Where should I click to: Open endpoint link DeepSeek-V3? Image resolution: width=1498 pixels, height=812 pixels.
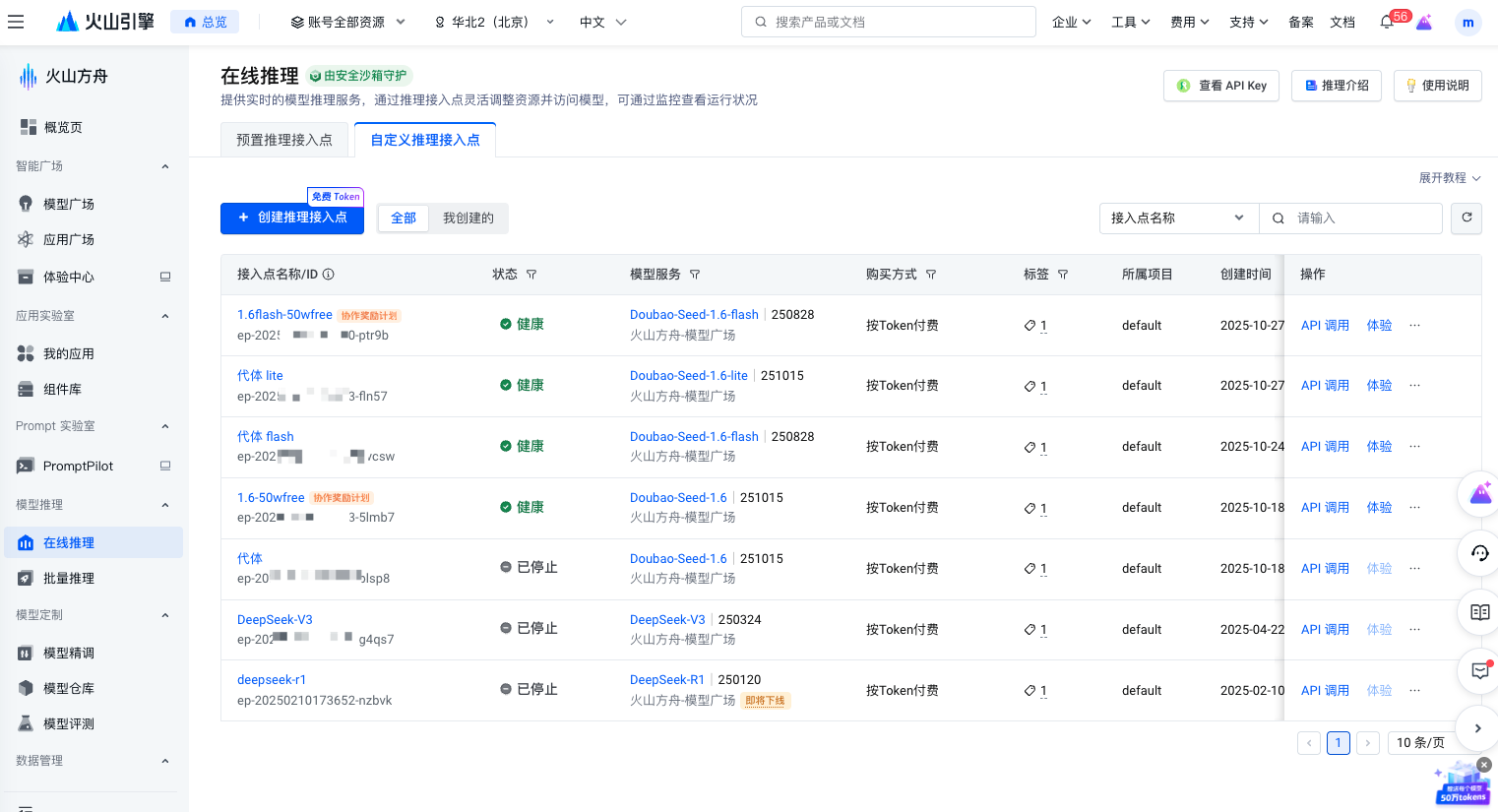(x=275, y=620)
